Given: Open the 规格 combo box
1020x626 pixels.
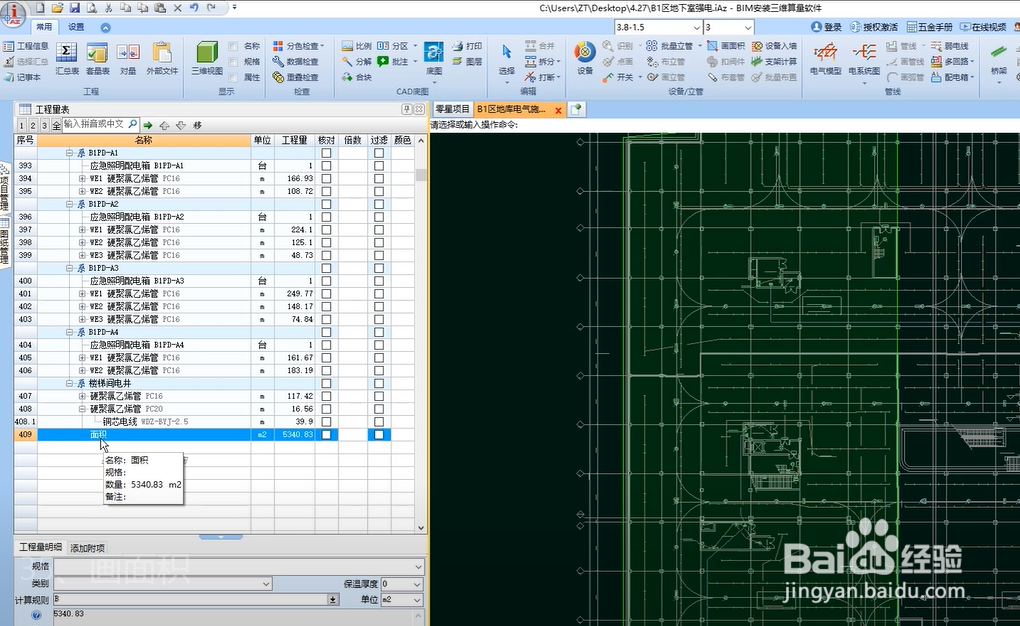Looking at the screenshot, I should pyautogui.click(x=238, y=567).
